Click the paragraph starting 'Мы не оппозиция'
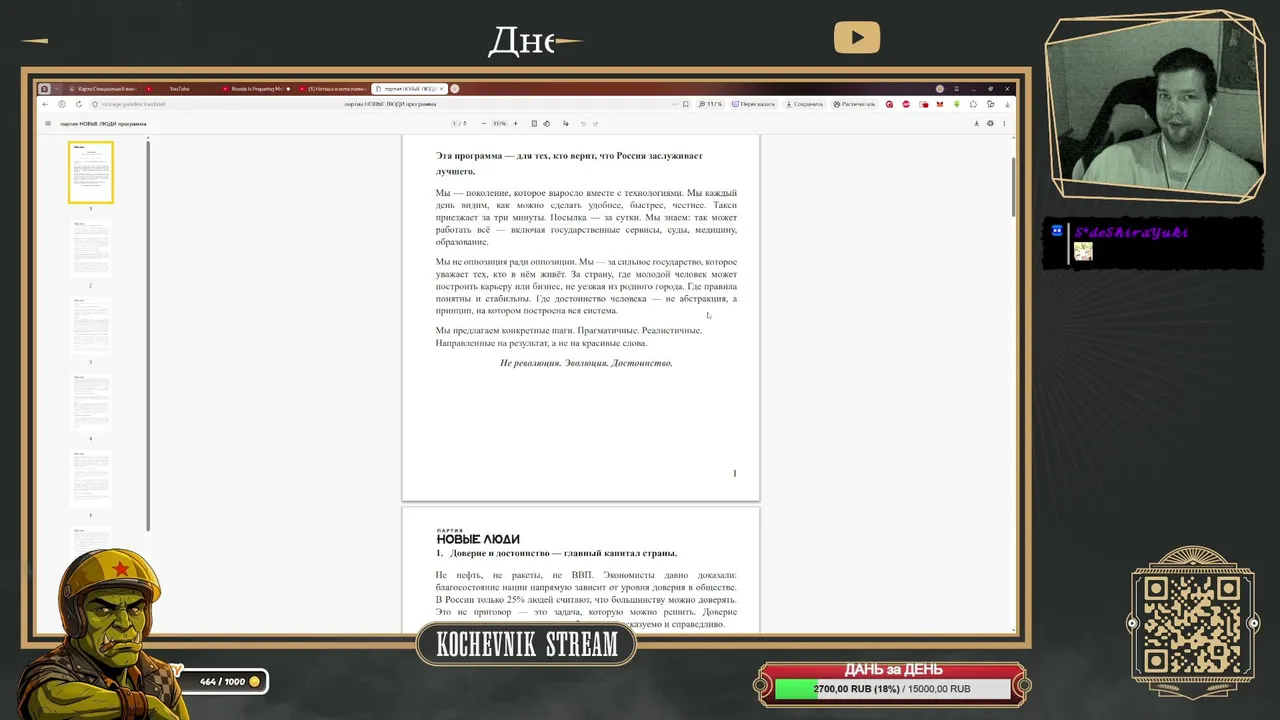This screenshot has width=1280, height=720. click(586, 286)
